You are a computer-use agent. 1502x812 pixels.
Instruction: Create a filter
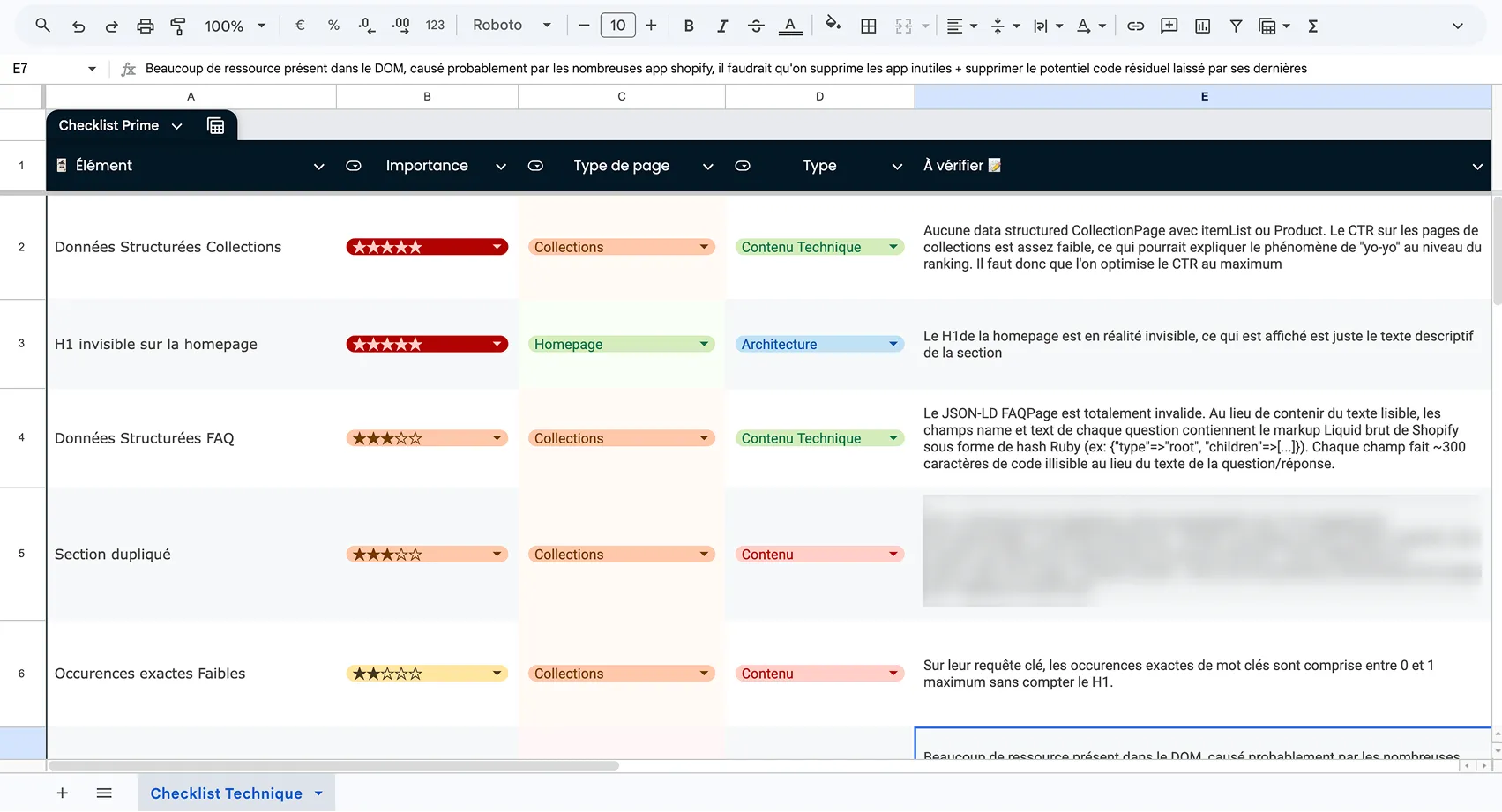(x=1237, y=26)
